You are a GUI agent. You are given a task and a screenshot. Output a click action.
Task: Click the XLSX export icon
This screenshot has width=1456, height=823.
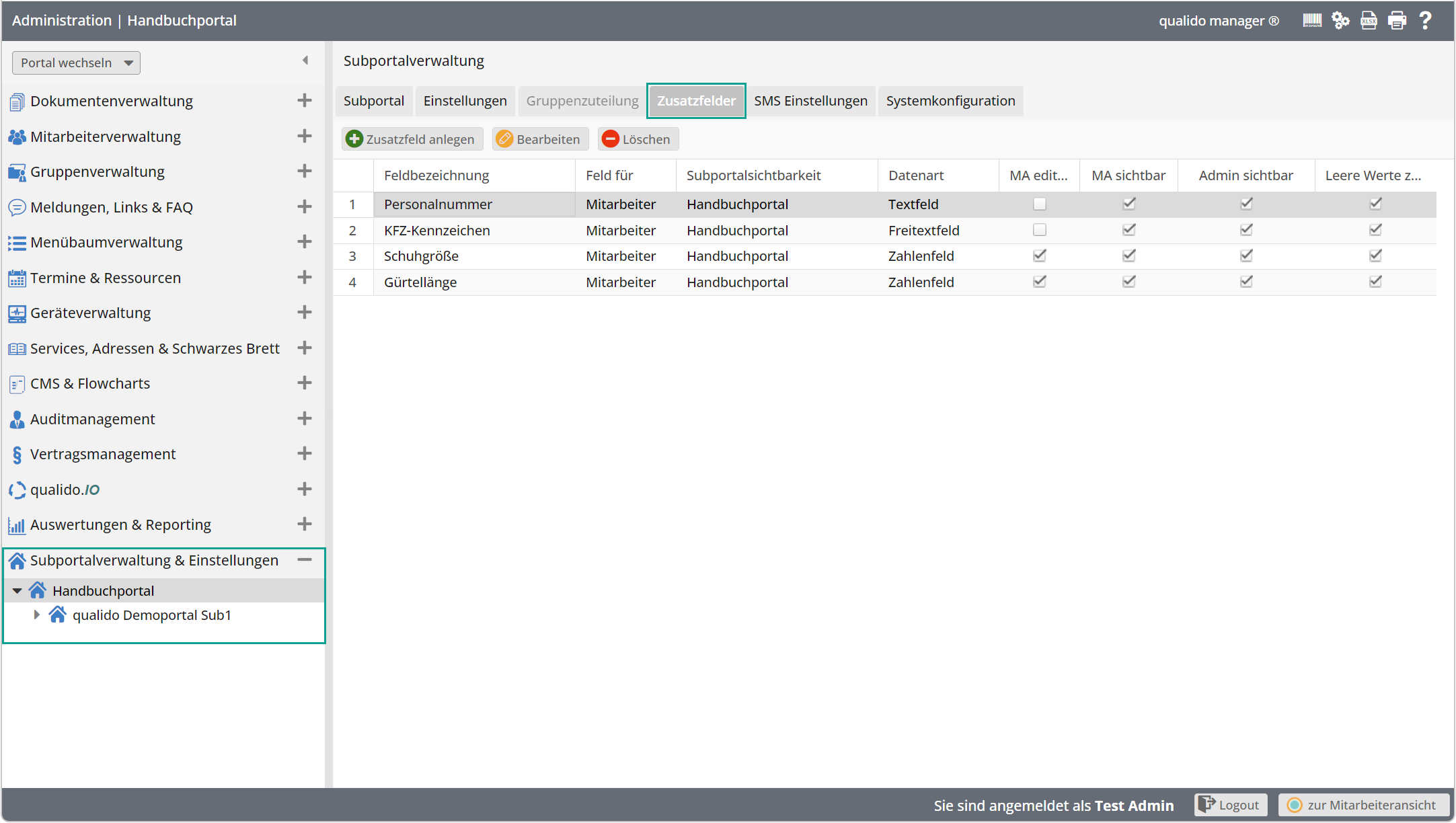tap(1369, 21)
